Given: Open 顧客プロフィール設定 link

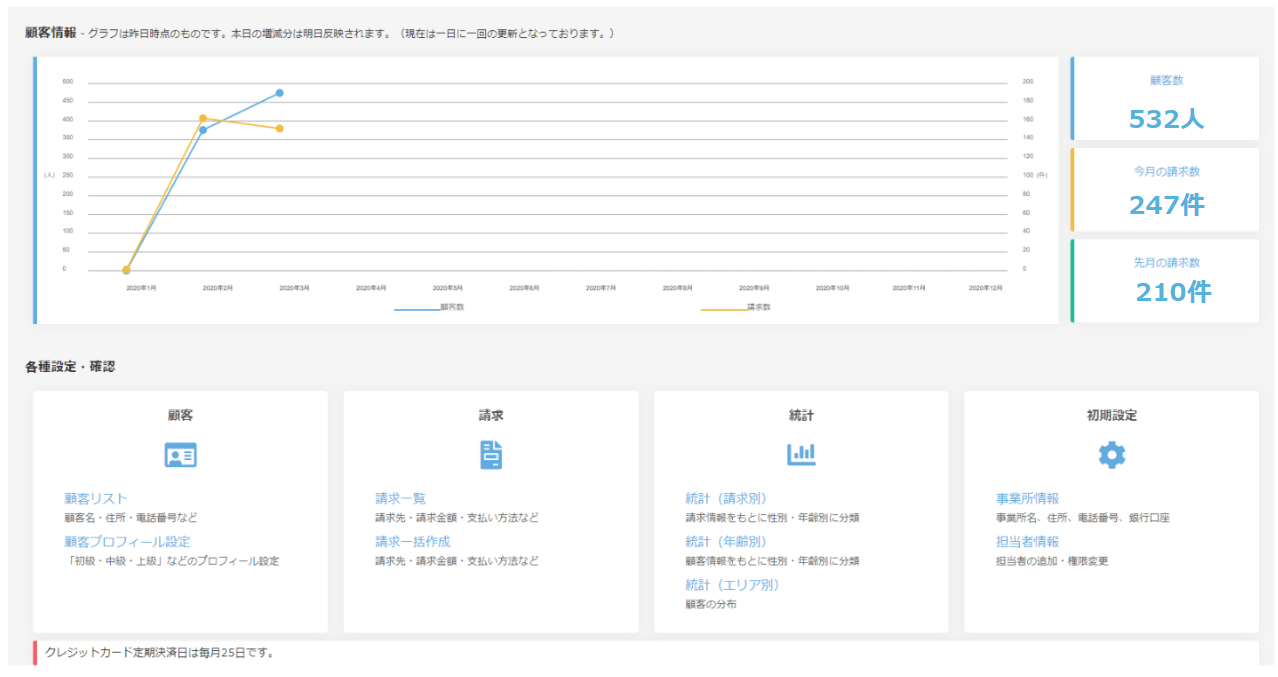Looking at the screenshot, I should [x=127, y=541].
